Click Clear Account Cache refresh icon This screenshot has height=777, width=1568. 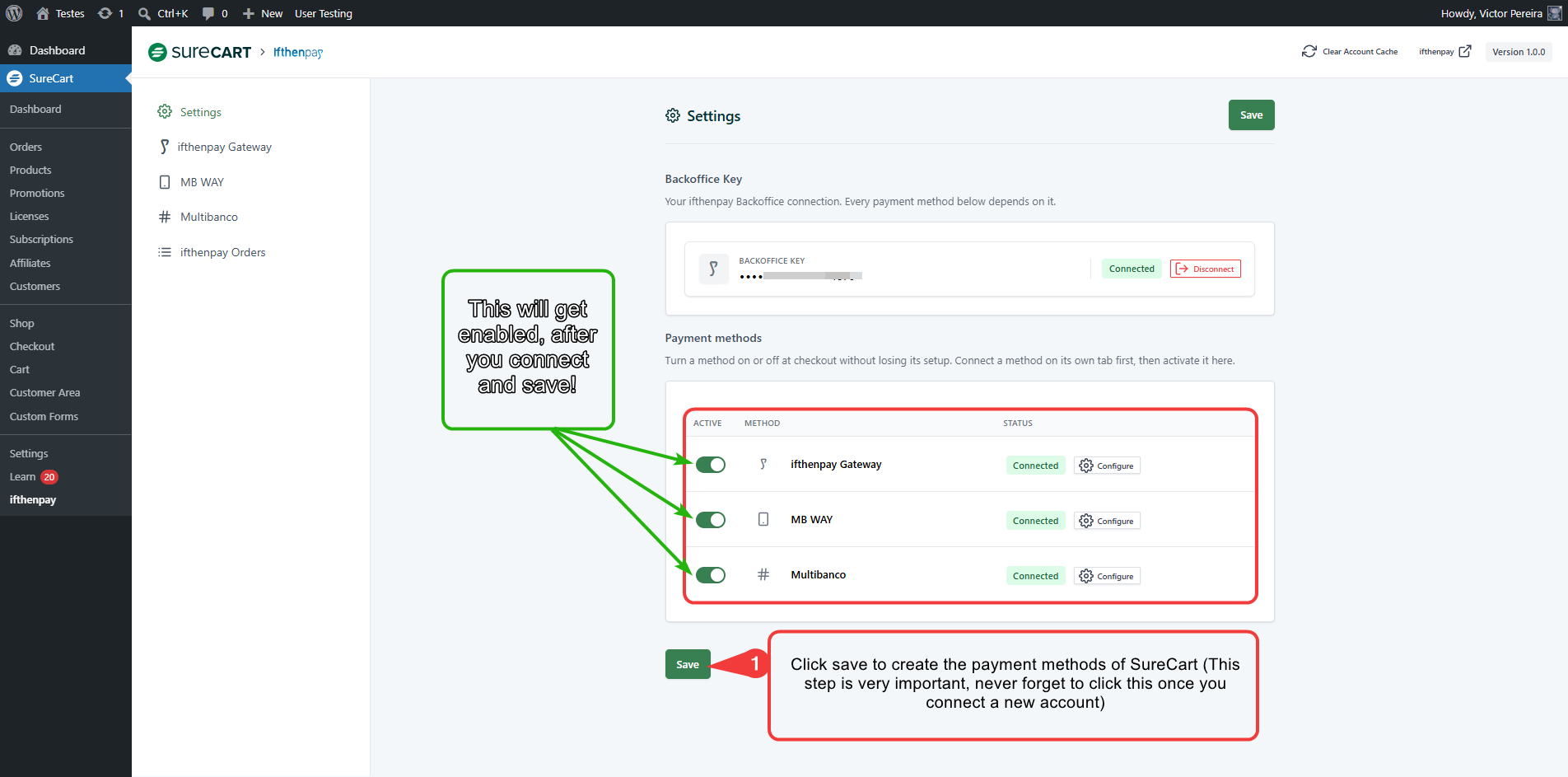[1309, 51]
